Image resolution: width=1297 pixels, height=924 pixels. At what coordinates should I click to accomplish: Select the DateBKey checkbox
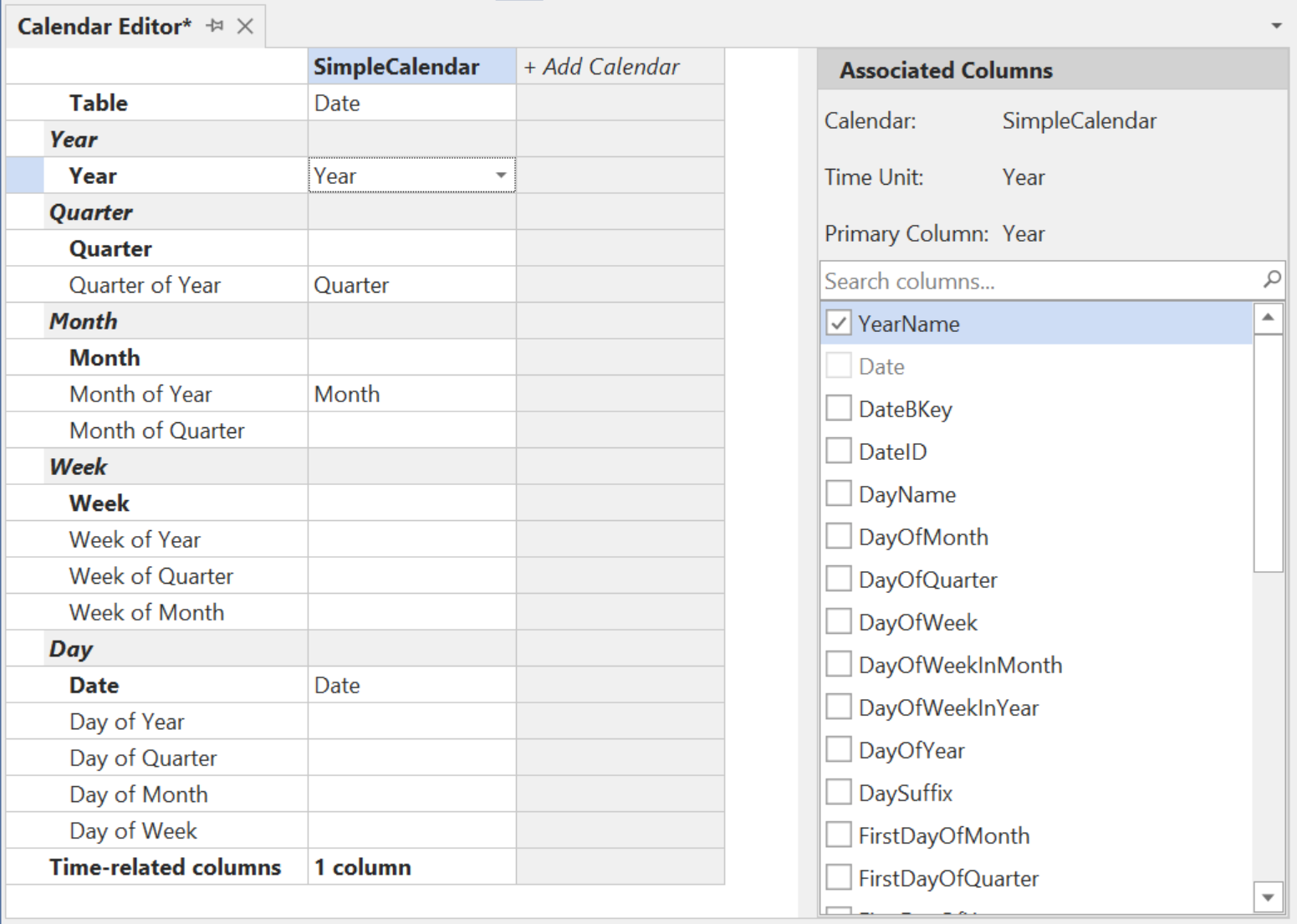839,407
